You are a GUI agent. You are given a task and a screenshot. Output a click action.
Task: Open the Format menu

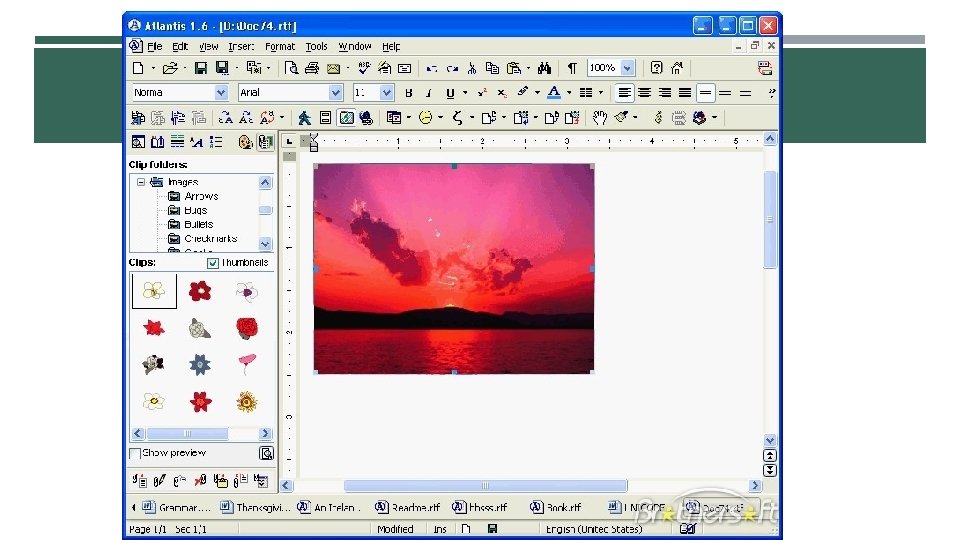(280, 47)
